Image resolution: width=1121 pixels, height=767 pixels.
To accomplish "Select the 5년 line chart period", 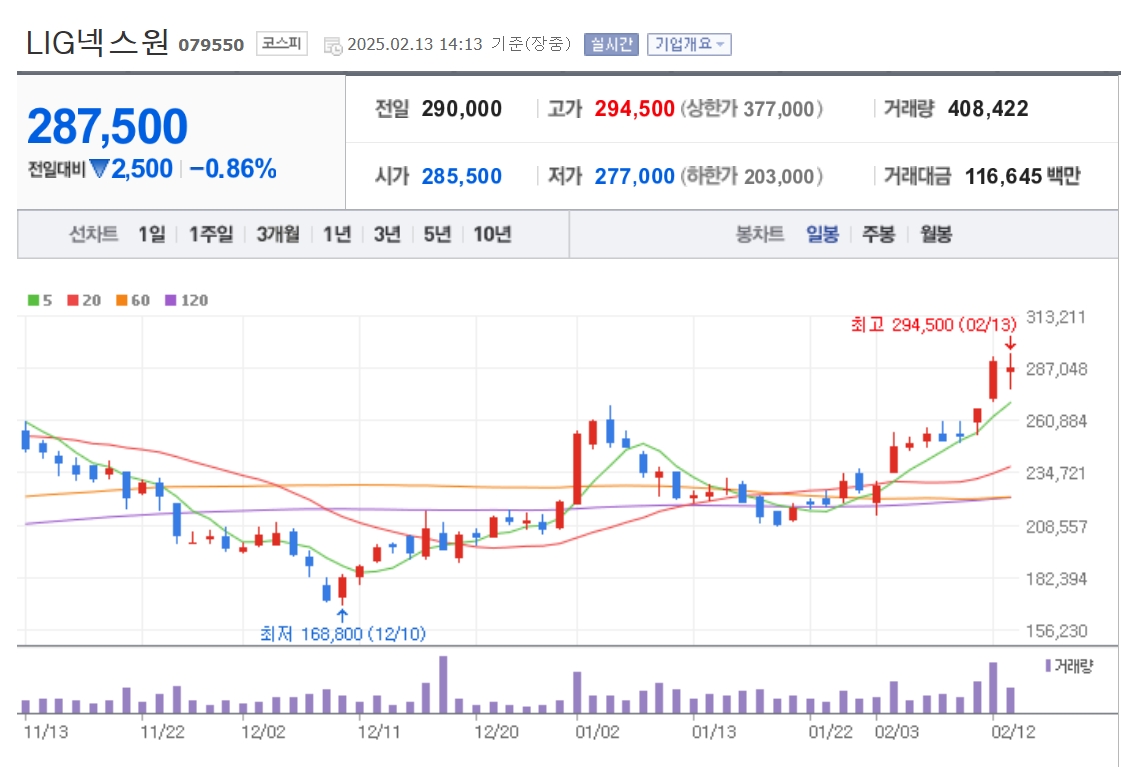I will [438, 234].
